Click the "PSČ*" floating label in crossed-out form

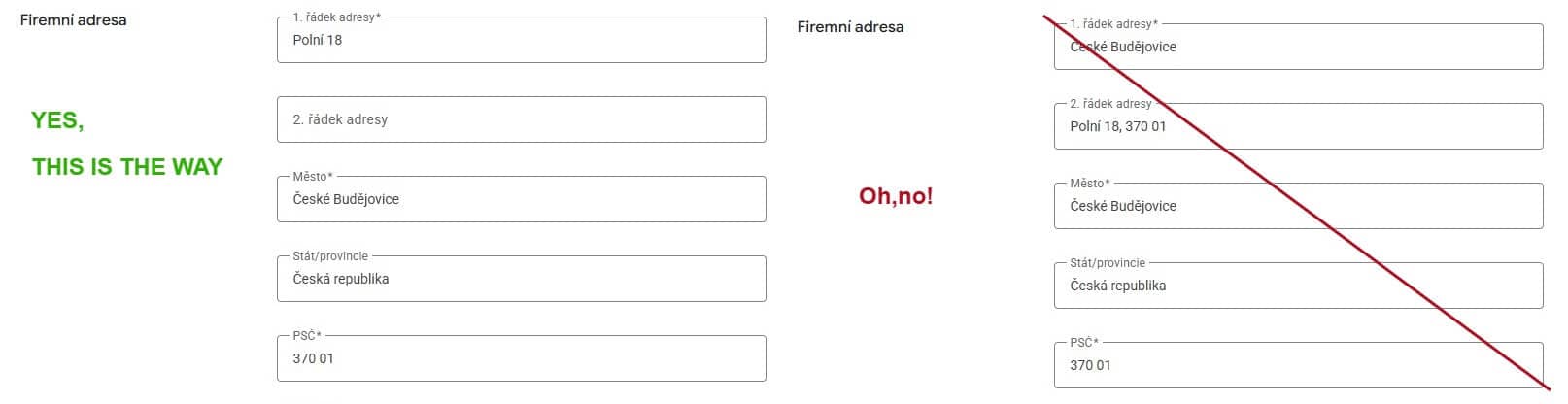[x=1084, y=343]
